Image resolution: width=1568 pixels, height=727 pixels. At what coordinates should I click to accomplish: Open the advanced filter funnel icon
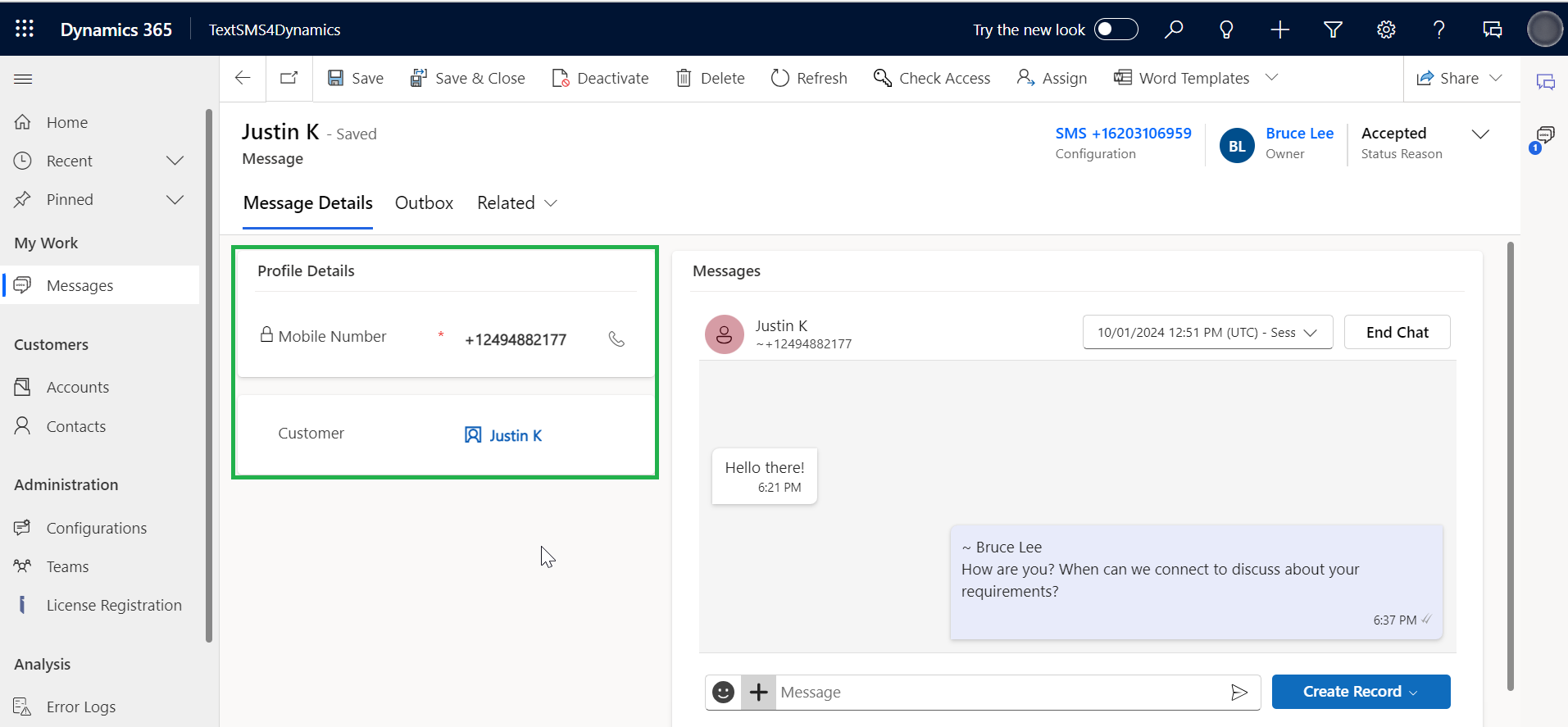[x=1333, y=30]
